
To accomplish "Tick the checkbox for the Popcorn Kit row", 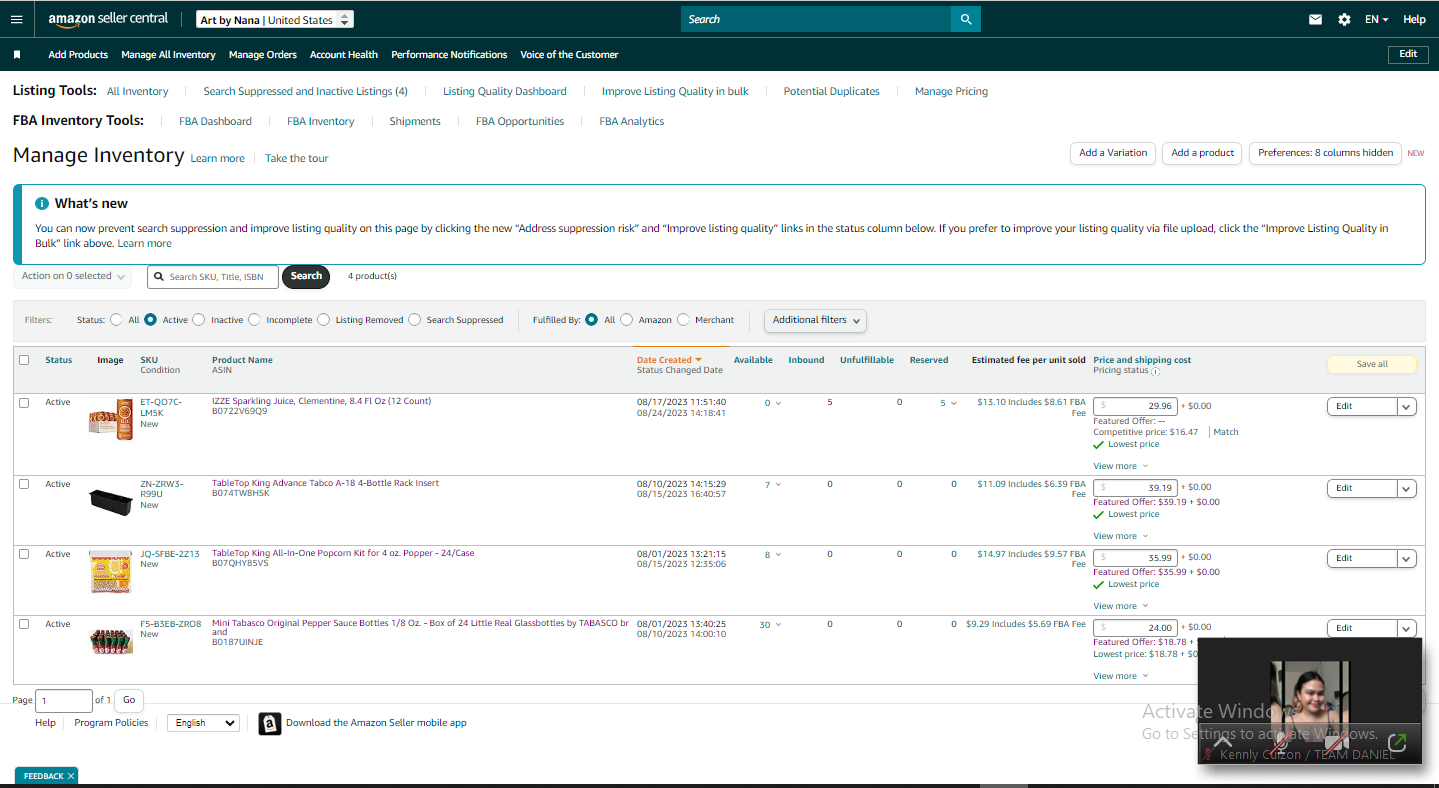I will 24,554.
